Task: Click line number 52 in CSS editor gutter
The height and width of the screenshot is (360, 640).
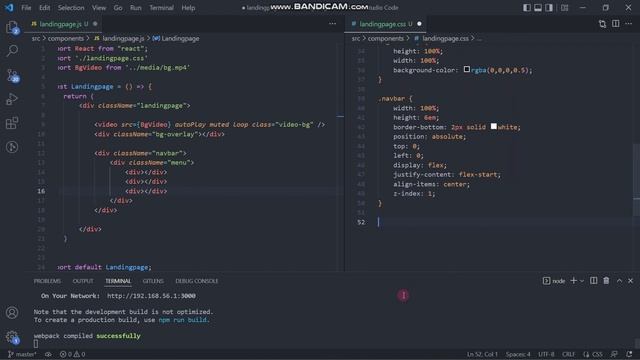Action: pyautogui.click(x=361, y=222)
